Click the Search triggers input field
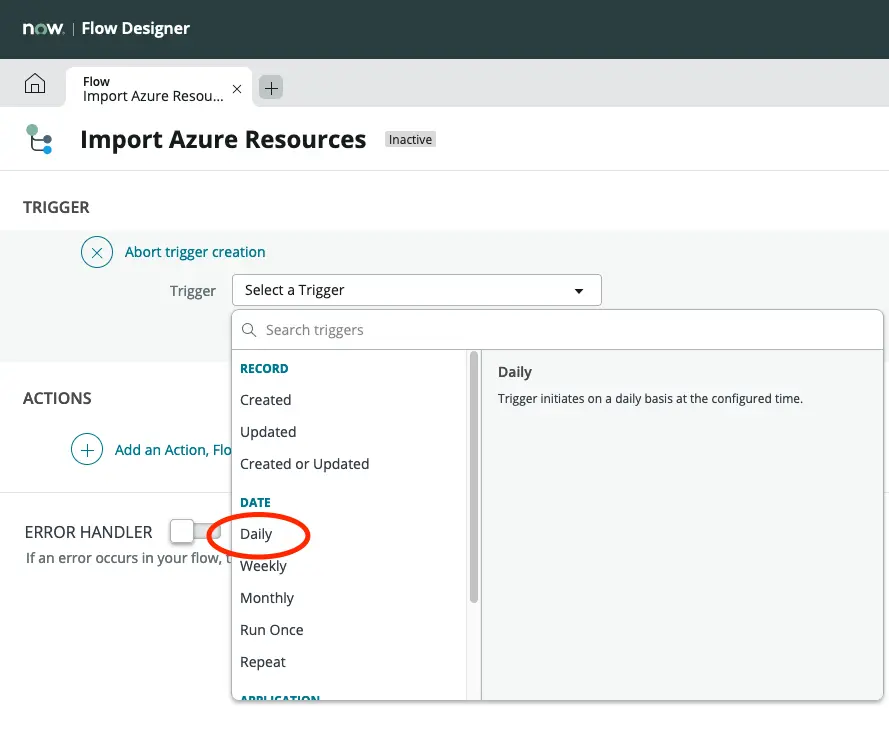Viewport: 889px width, 730px height. (x=560, y=330)
